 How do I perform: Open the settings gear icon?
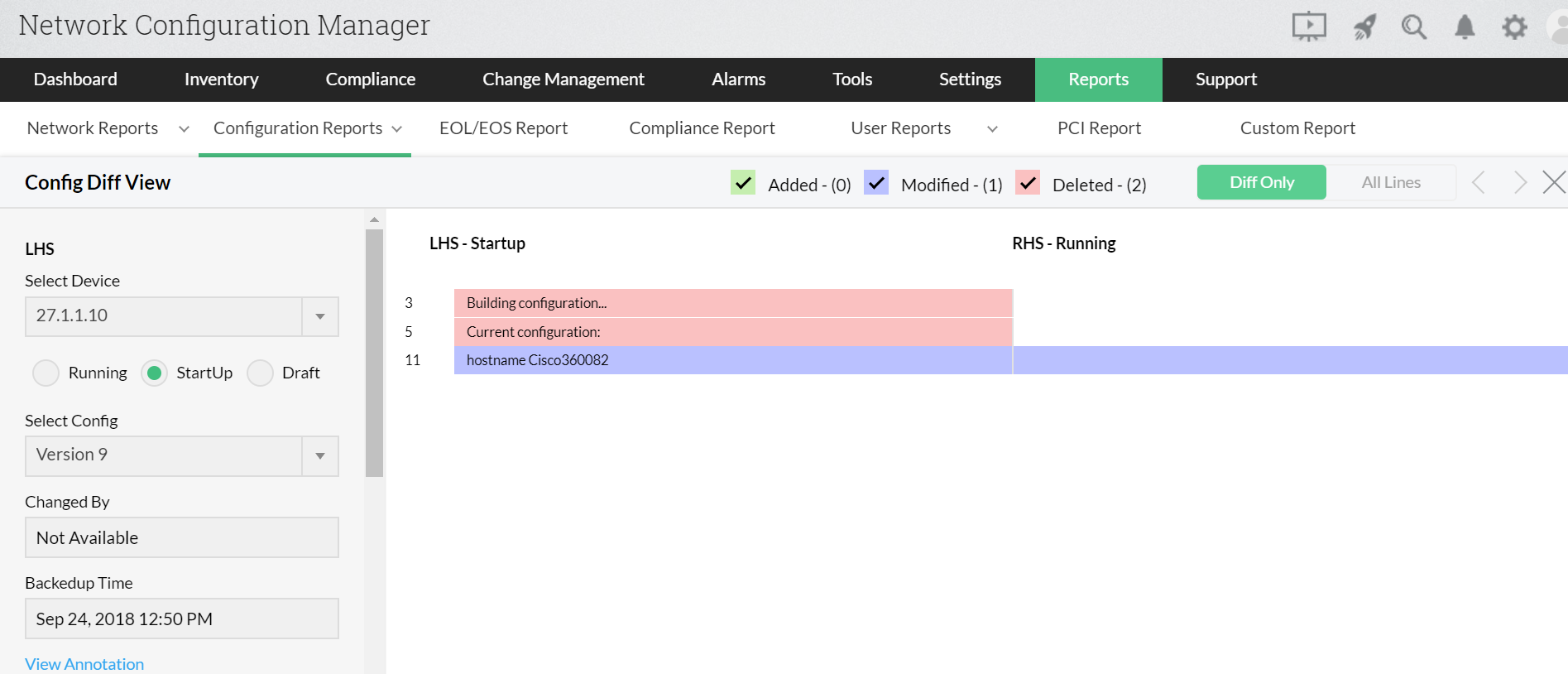click(x=1514, y=27)
